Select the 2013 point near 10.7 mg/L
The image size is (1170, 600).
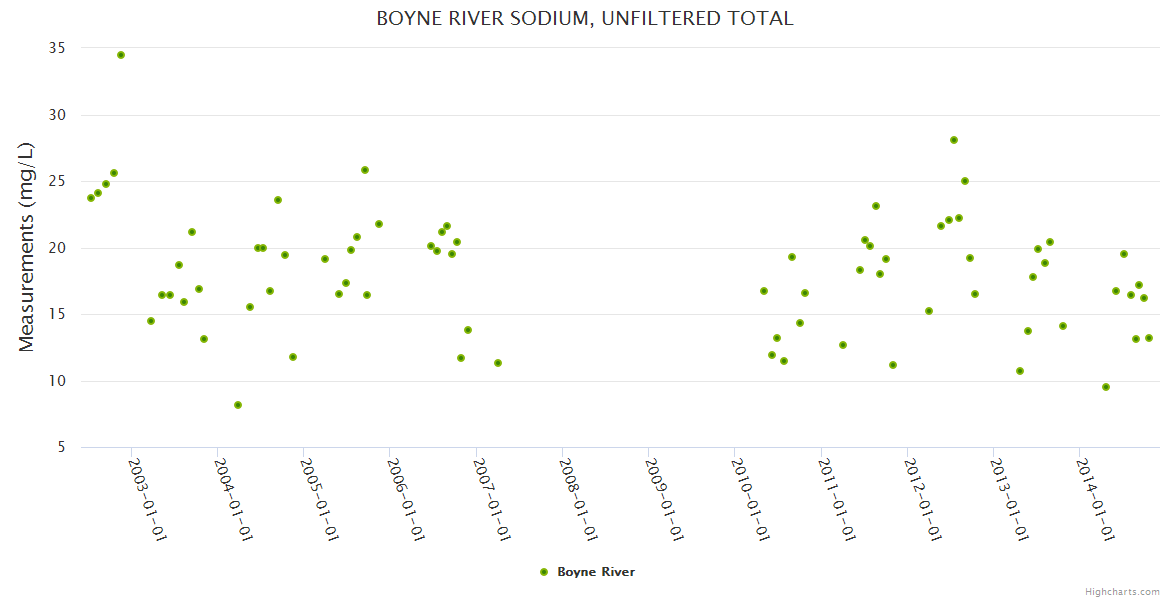[1020, 371]
